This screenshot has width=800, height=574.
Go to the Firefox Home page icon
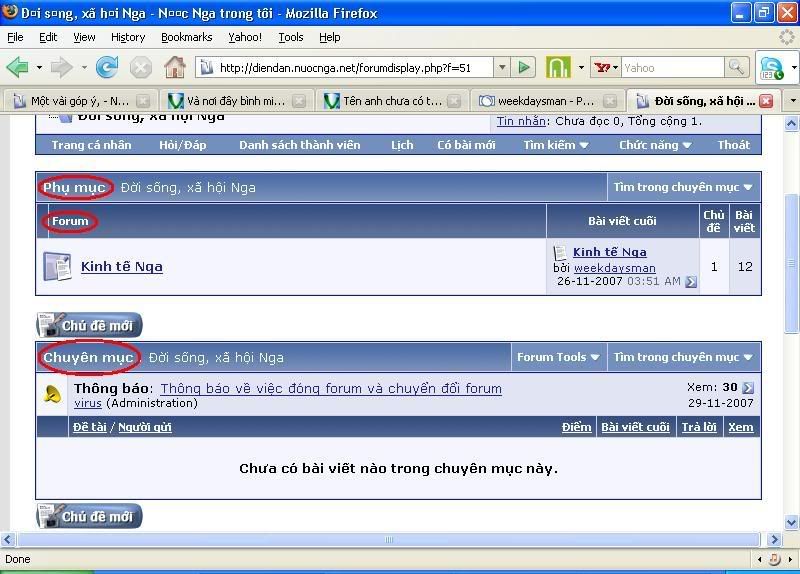coord(175,68)
